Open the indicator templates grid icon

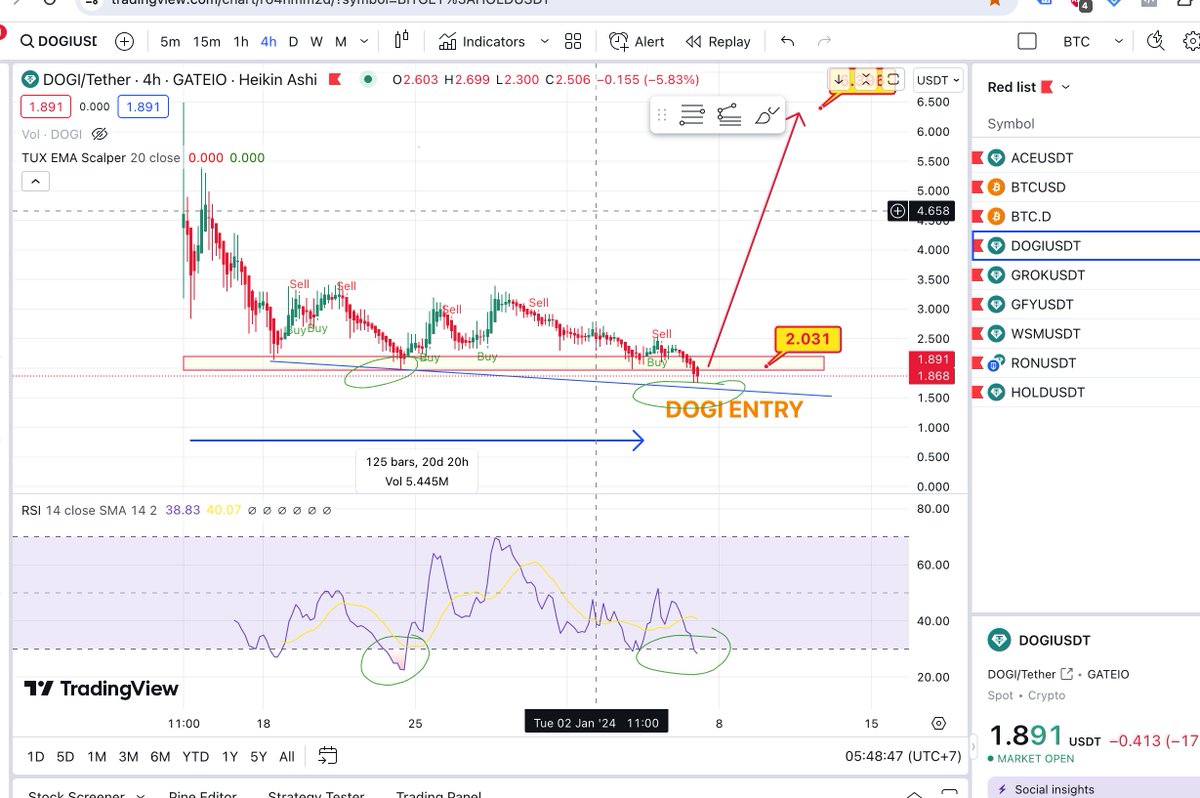click(573, 42)
